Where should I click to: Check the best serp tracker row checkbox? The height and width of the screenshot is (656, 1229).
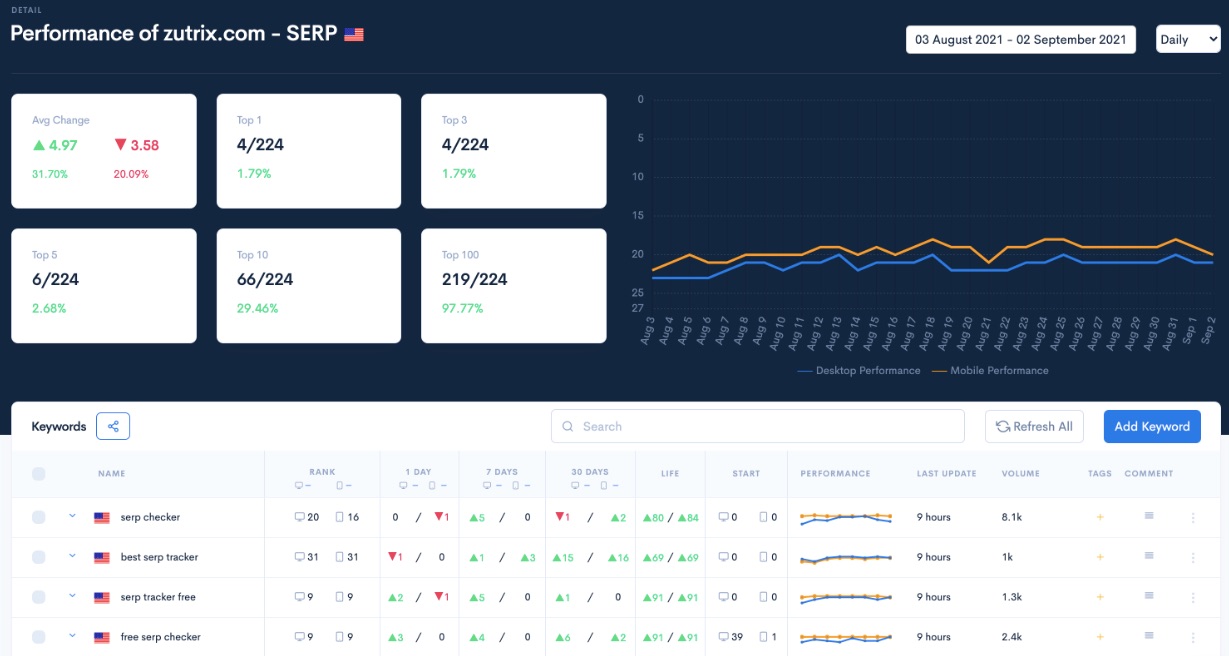tap(39, 557)
